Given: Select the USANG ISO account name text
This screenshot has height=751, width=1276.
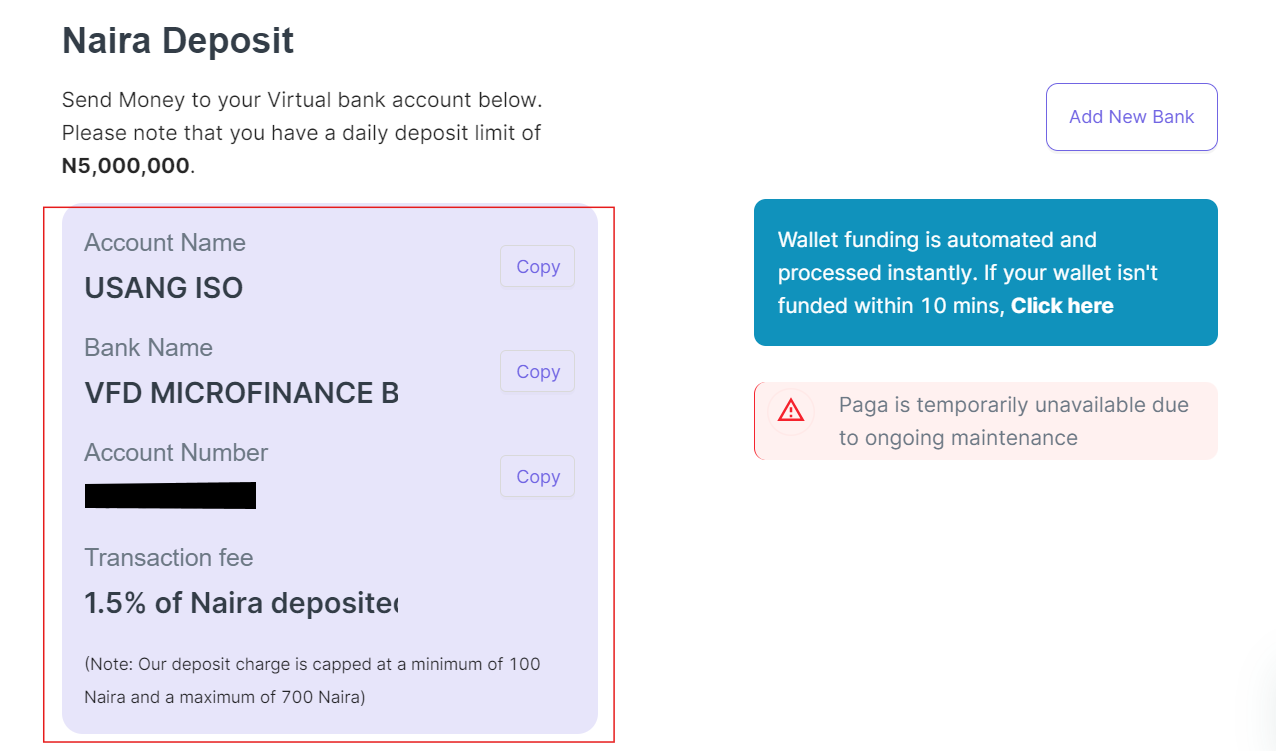Looking at the screenshot, I should (163, 288).
